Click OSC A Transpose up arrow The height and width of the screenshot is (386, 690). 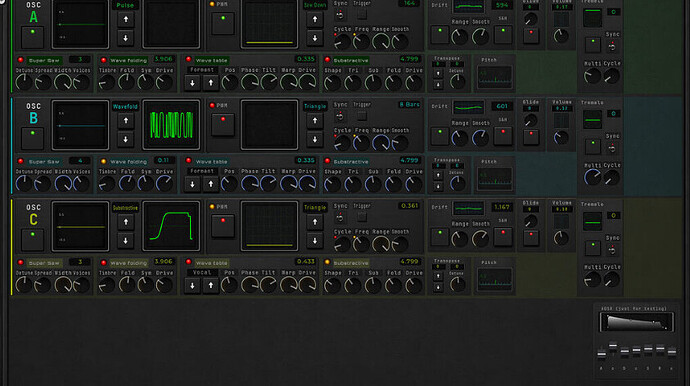pos(438,73)
